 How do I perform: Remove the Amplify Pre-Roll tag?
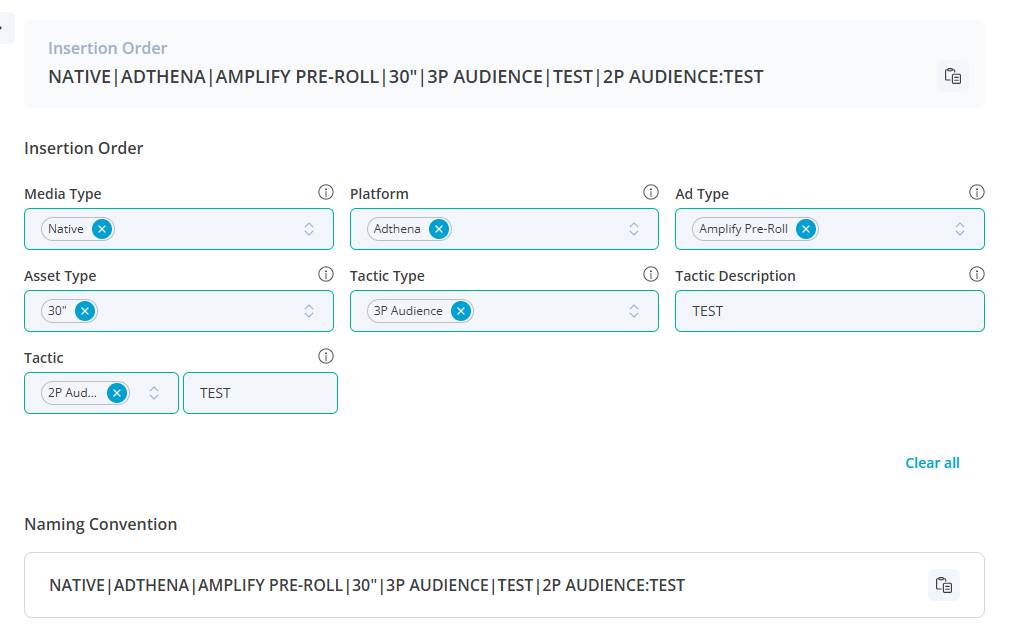(805, 229)
